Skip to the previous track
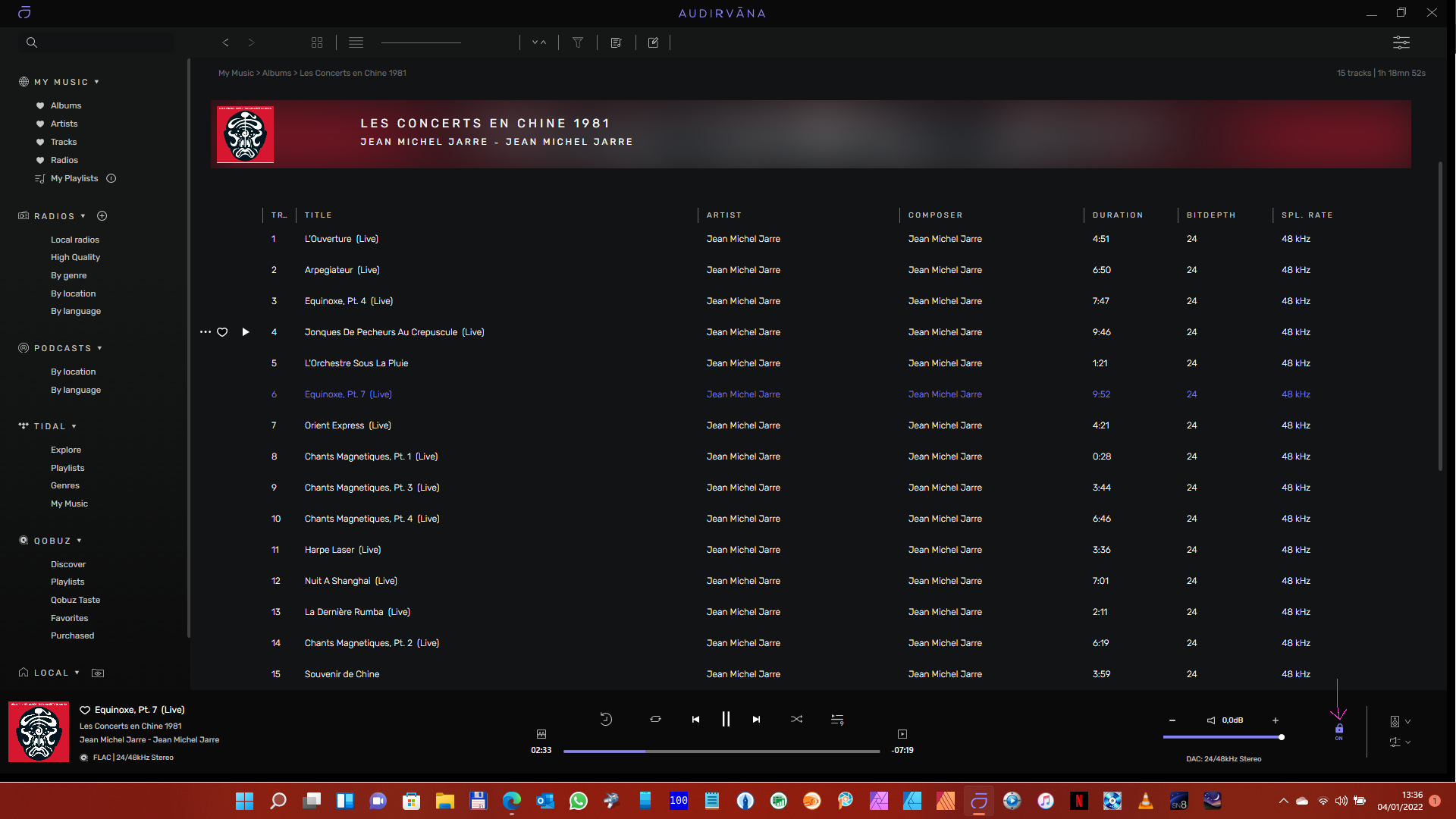Image resolution: width=1456 pixels, height=819 pixels. (x=695, y=719)
